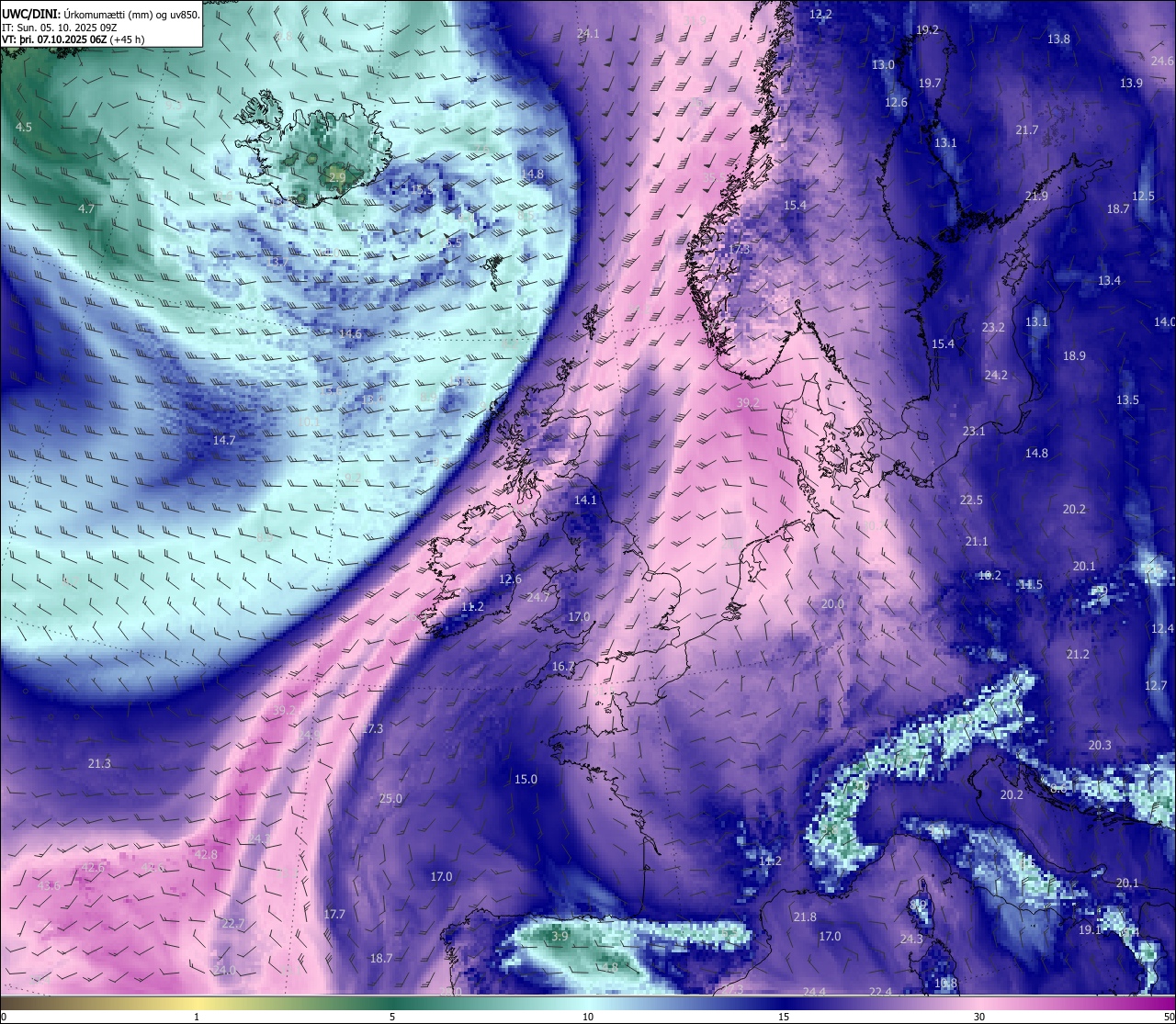Click the '22.4' value on the map

(x=880, y=992)
